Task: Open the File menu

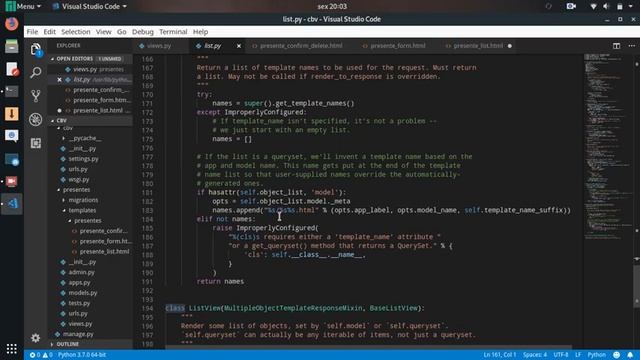Action: (32, 32)
